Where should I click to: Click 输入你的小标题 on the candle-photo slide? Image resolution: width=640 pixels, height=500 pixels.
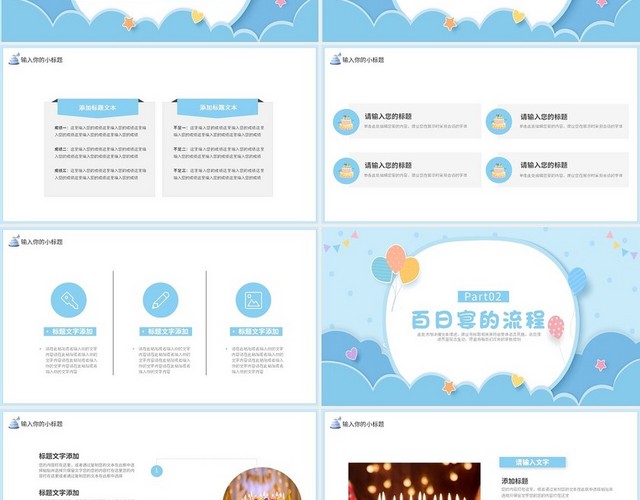click(x=363, y=424)
